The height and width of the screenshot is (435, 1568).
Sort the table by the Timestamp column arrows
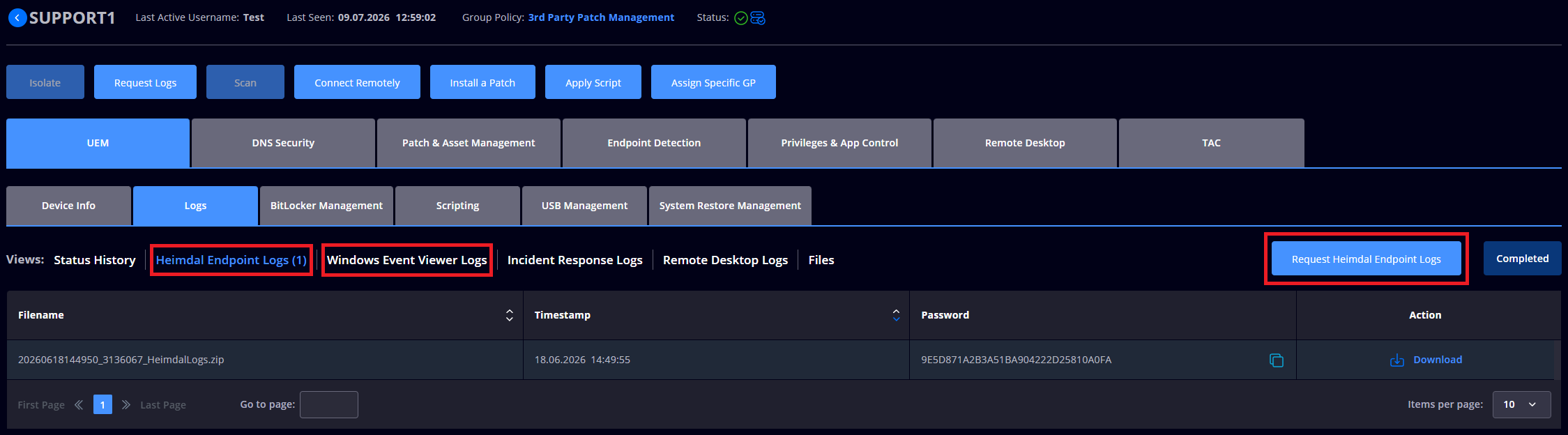896,315
